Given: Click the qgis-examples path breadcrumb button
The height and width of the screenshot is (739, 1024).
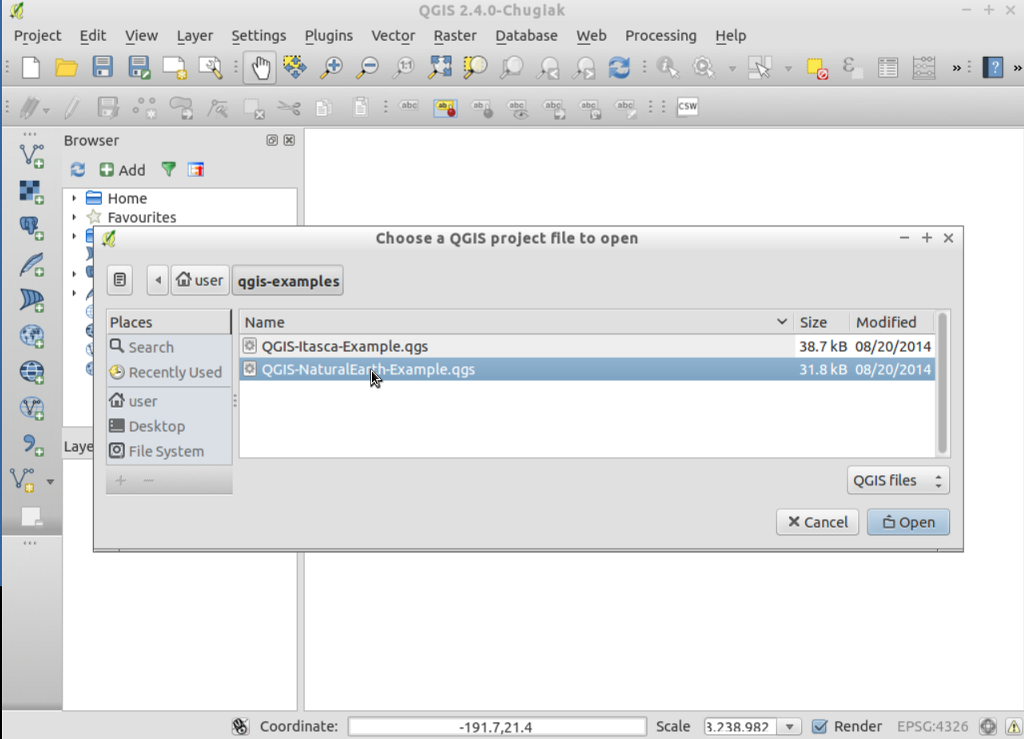Looking at the screenshot, I should (288, 281).
